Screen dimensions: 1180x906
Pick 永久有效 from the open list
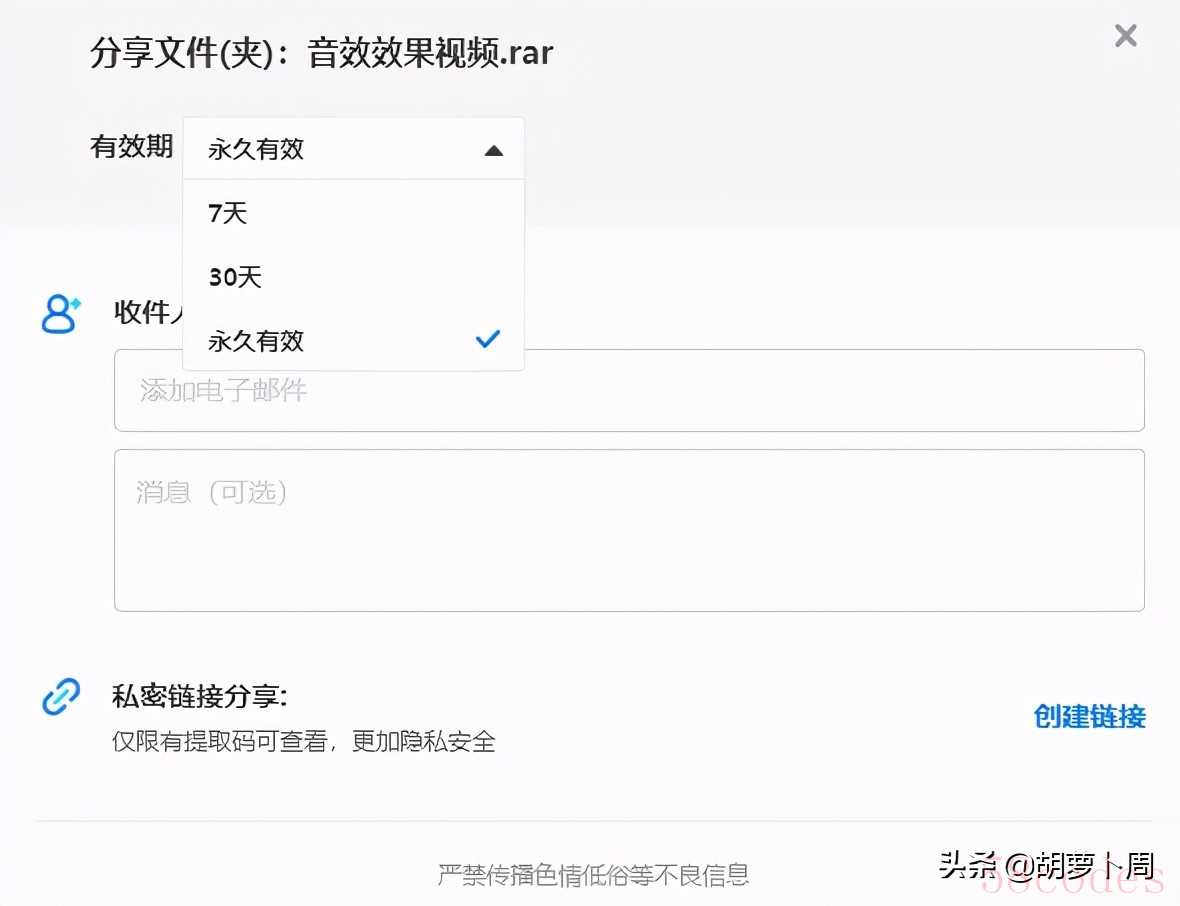pyautogui.click(x=256, y=341)
